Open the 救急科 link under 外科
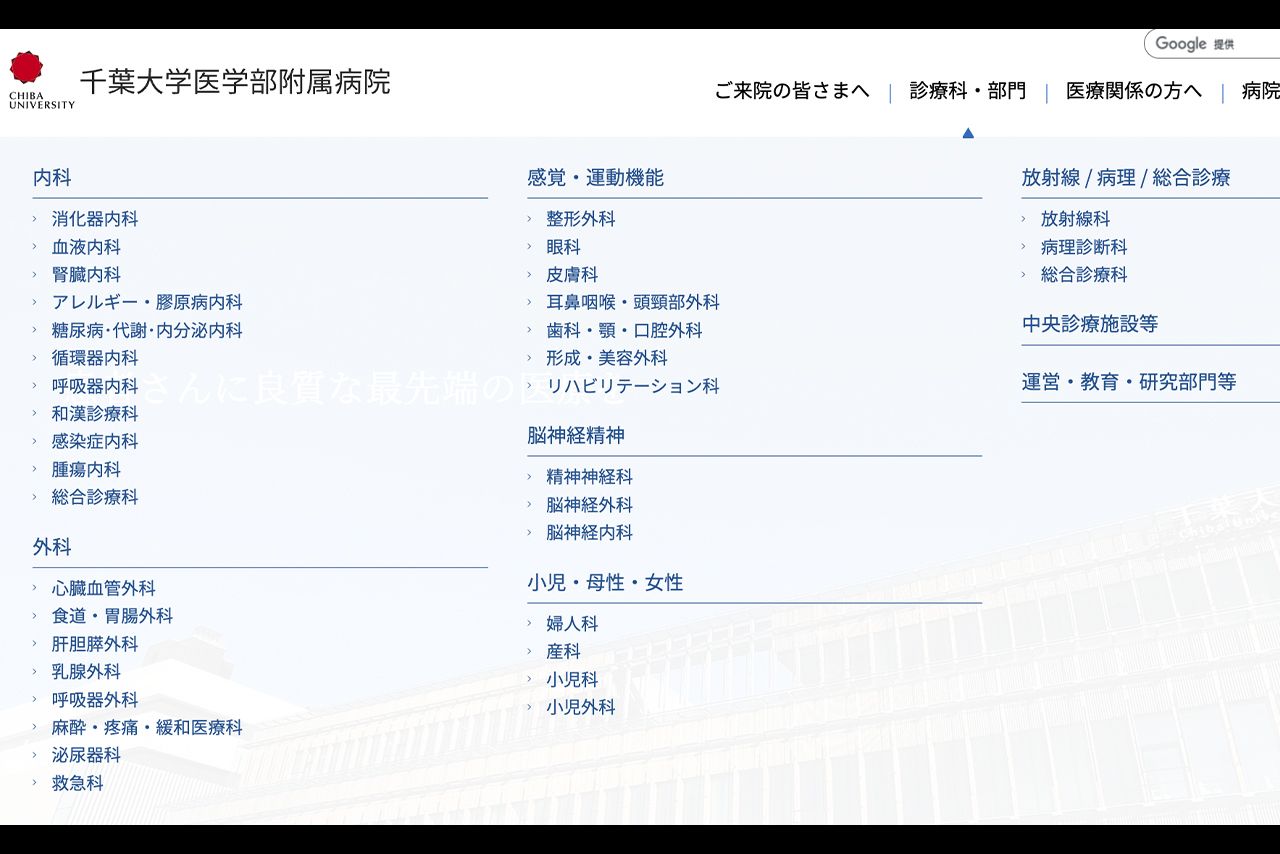The image size is (1280, 854). point(78,784)
